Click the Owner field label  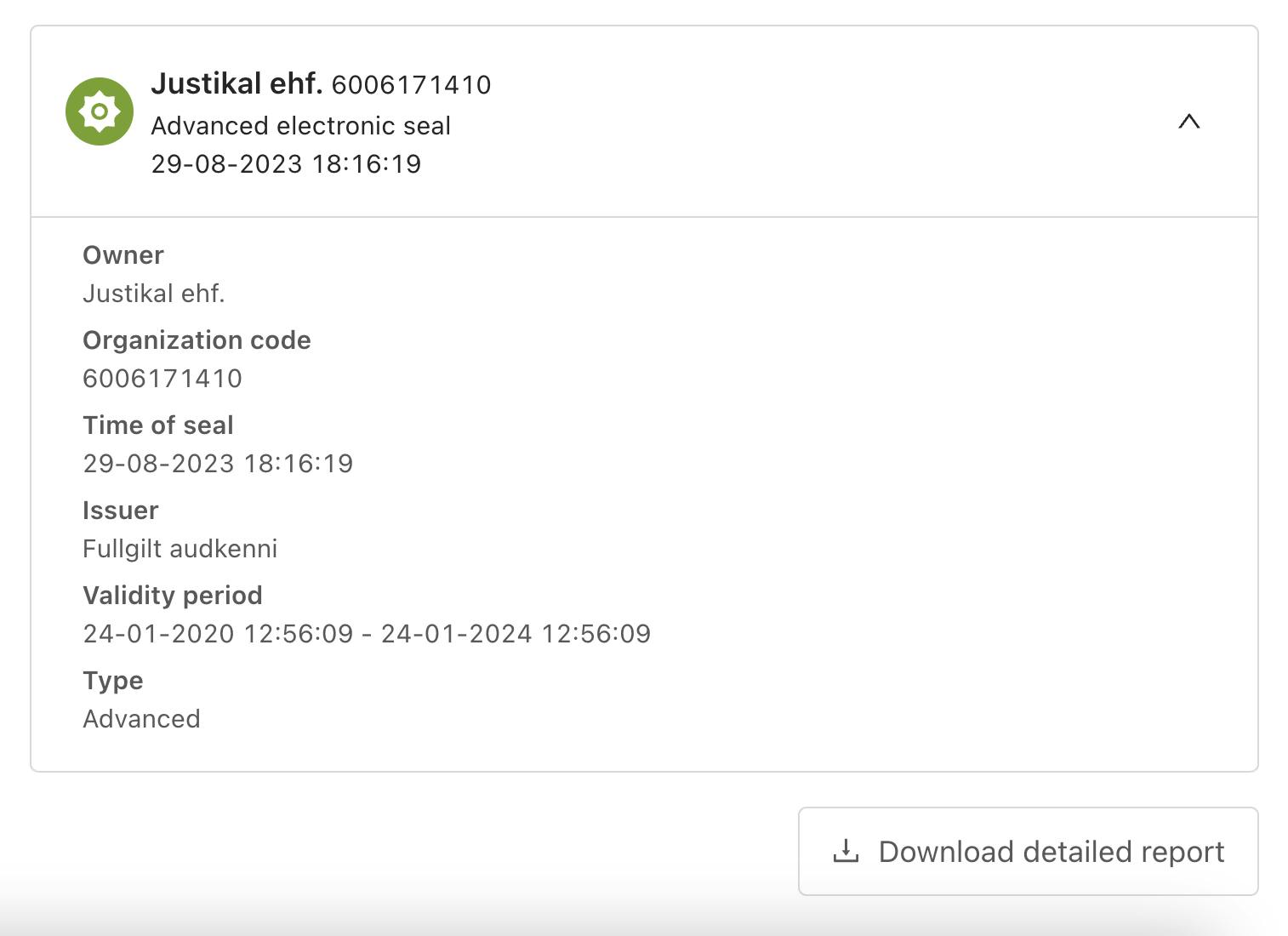123,255
